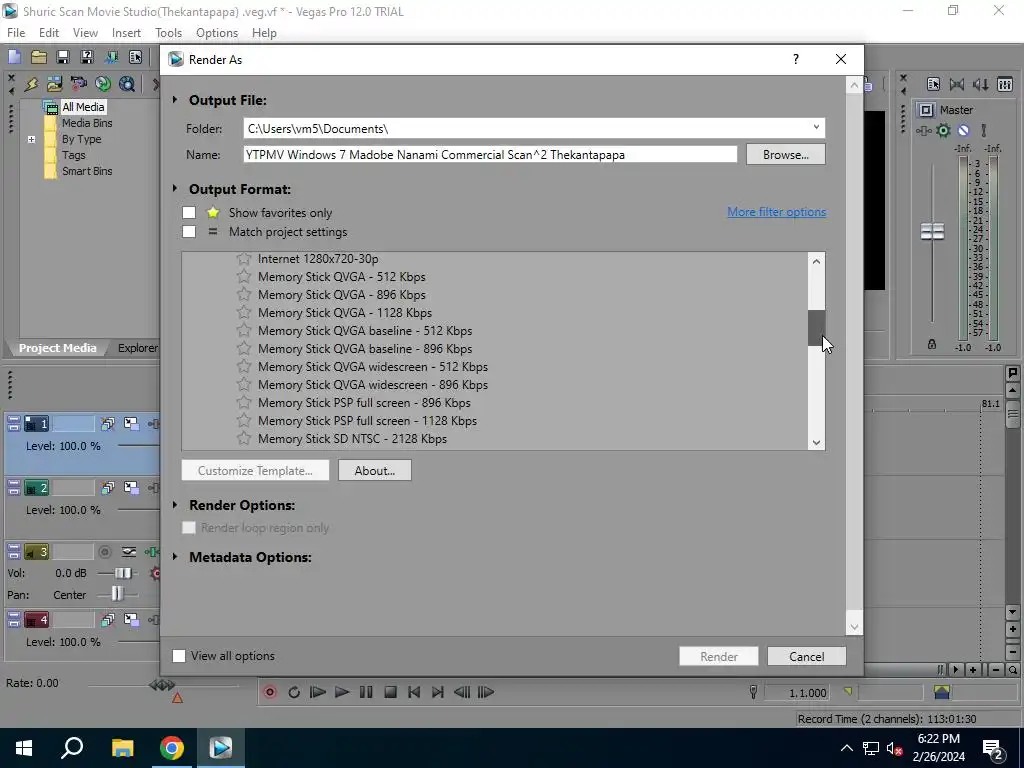Click the Record button in transport bar
Screen dimensions: 1024x768
click(x=270, y=692)
